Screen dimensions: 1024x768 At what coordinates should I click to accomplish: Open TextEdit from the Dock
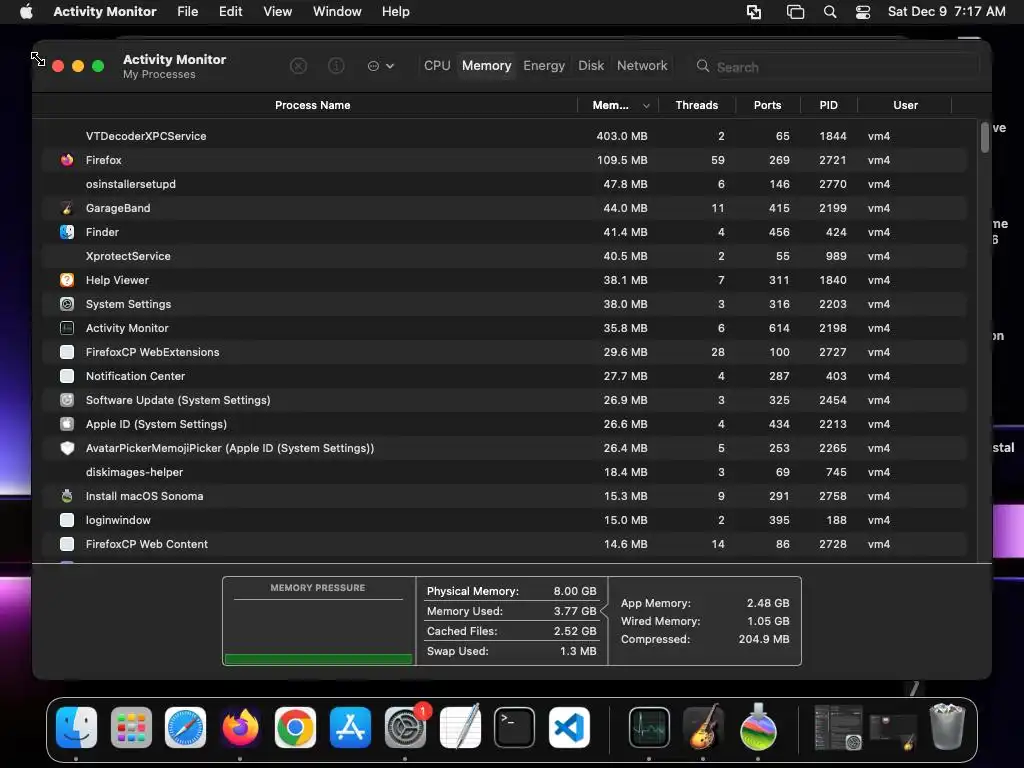460,726
